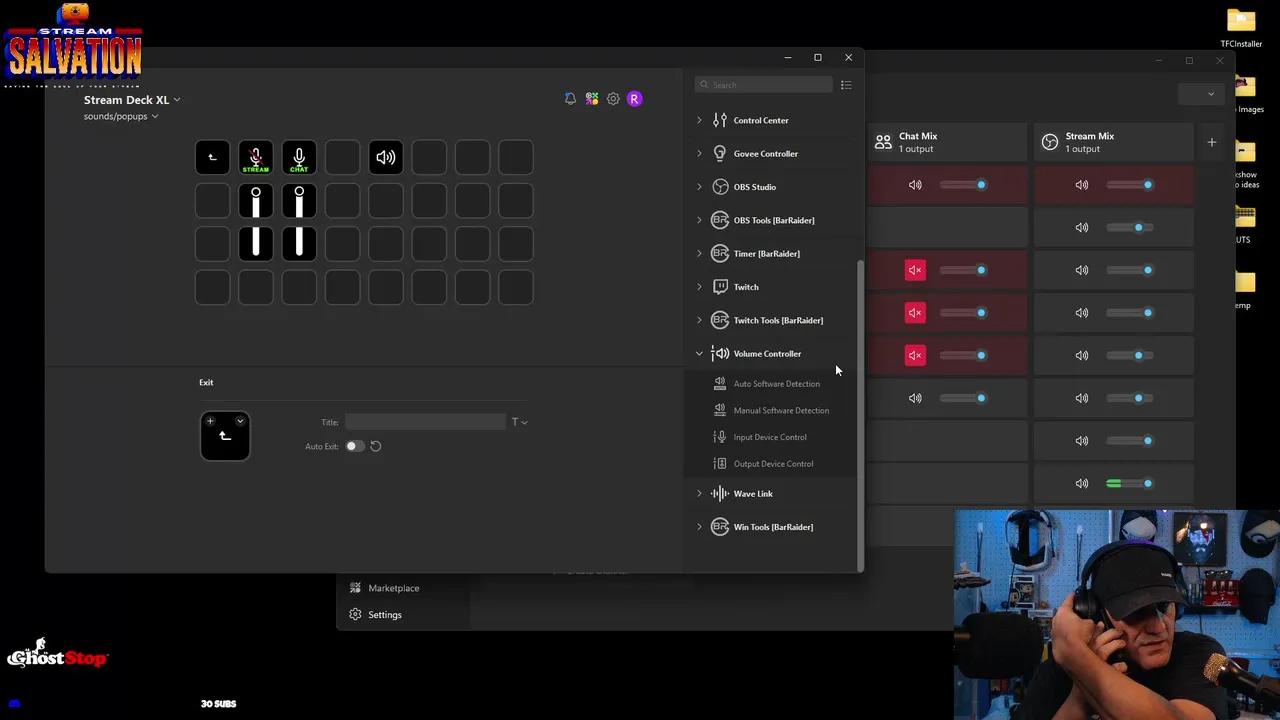The height and width of the screenshot is (720, 1280).
Task: Open the colorful Marketplace icon in toolbar
Action: (x=592, y=99)
